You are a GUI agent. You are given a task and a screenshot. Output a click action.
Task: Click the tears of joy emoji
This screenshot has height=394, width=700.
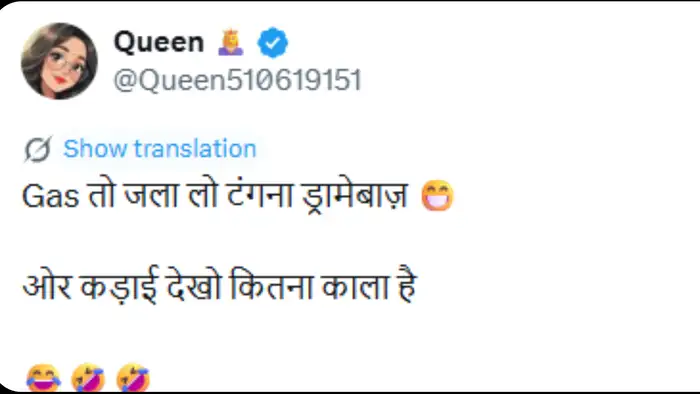pos(43,379)
